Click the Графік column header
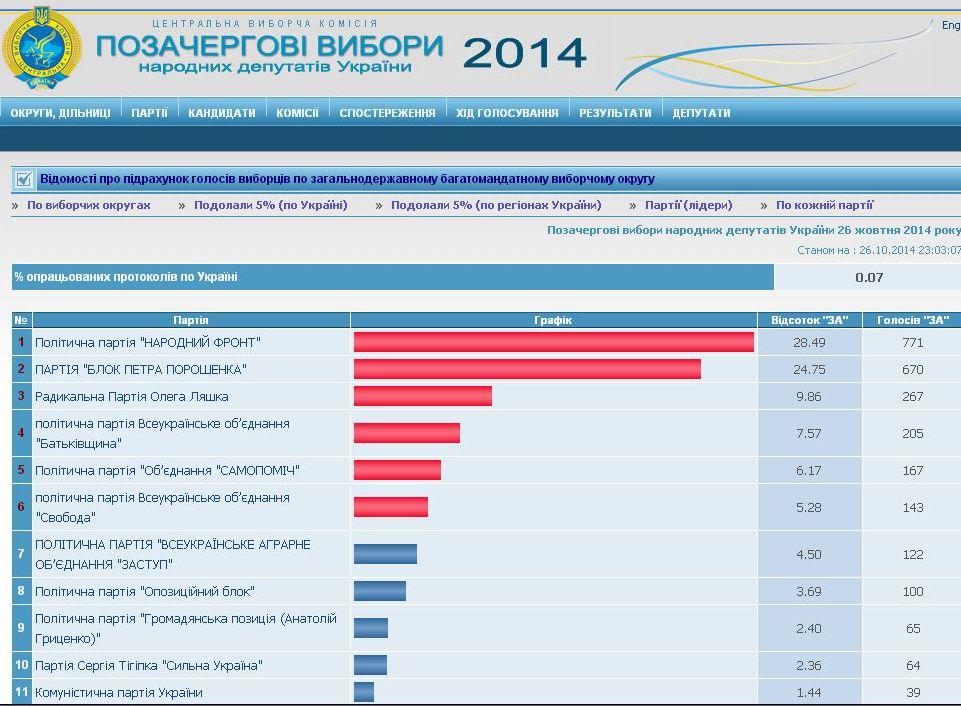Viewport: 961px width, 706px height. pos(553,320)
